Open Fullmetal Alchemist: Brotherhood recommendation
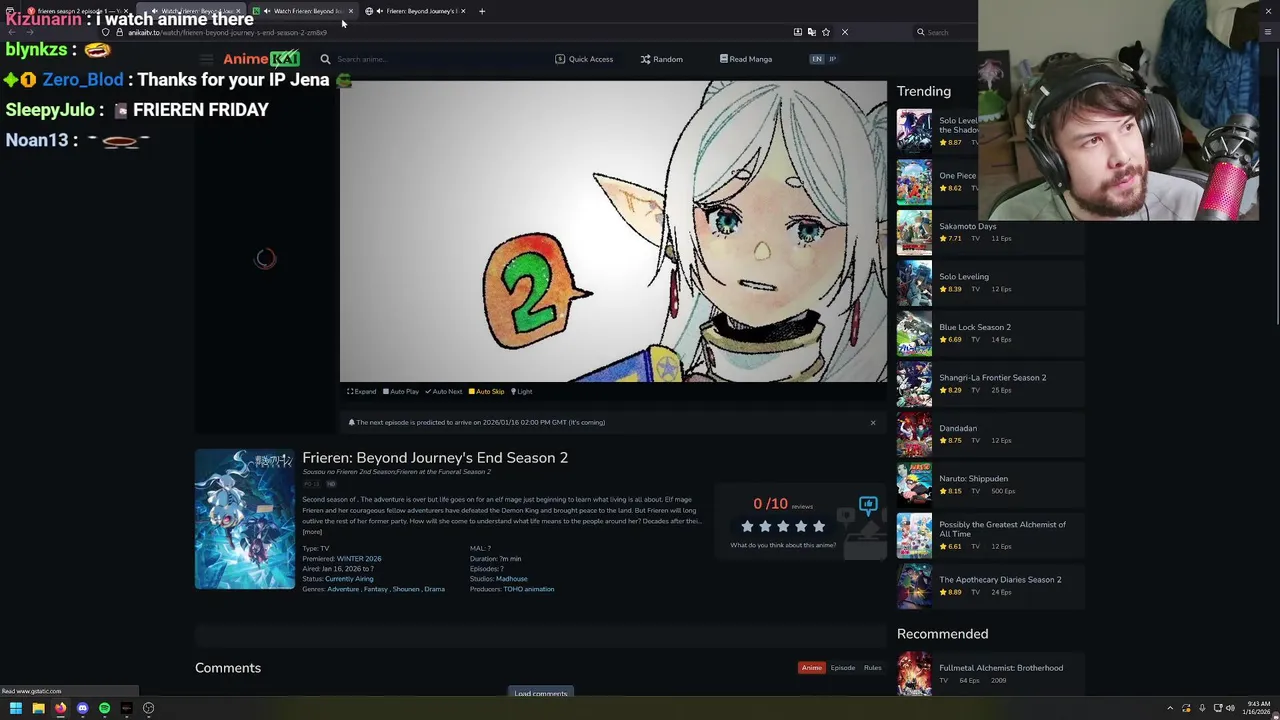1280x720 pixels. click(990, 674)
